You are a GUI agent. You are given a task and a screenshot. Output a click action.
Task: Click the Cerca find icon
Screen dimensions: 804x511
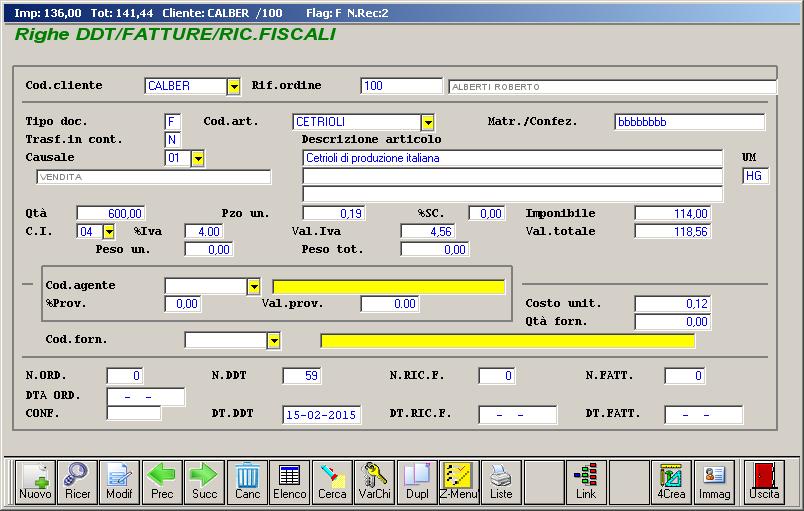pos(332,482)
